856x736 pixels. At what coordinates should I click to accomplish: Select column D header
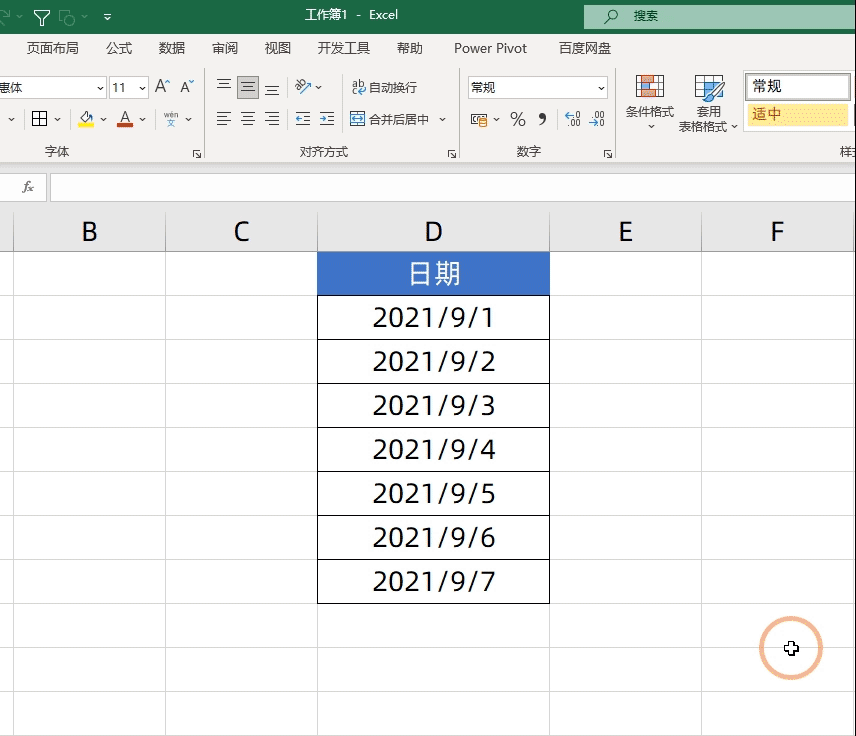433,232
